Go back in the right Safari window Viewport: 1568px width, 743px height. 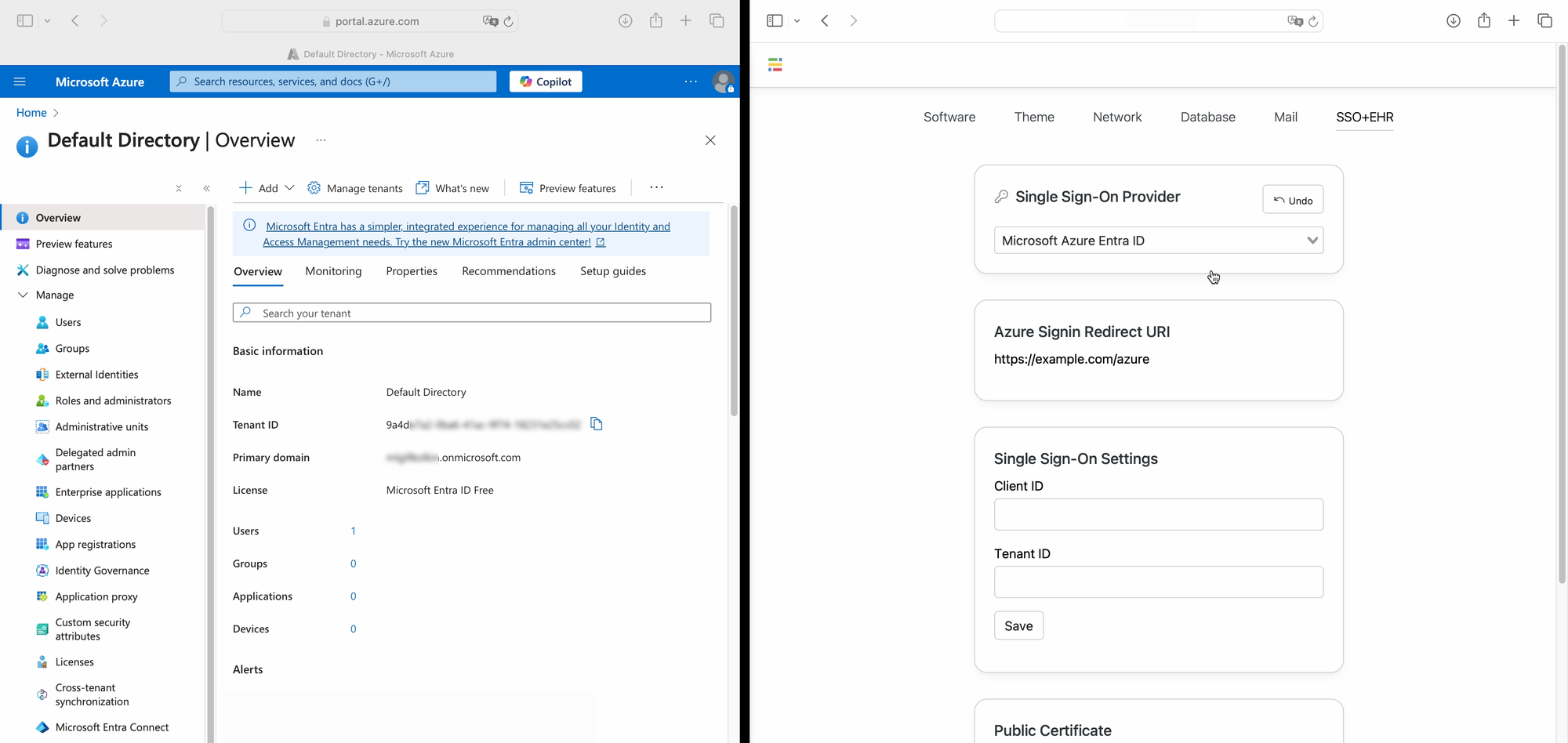[825, 20]
